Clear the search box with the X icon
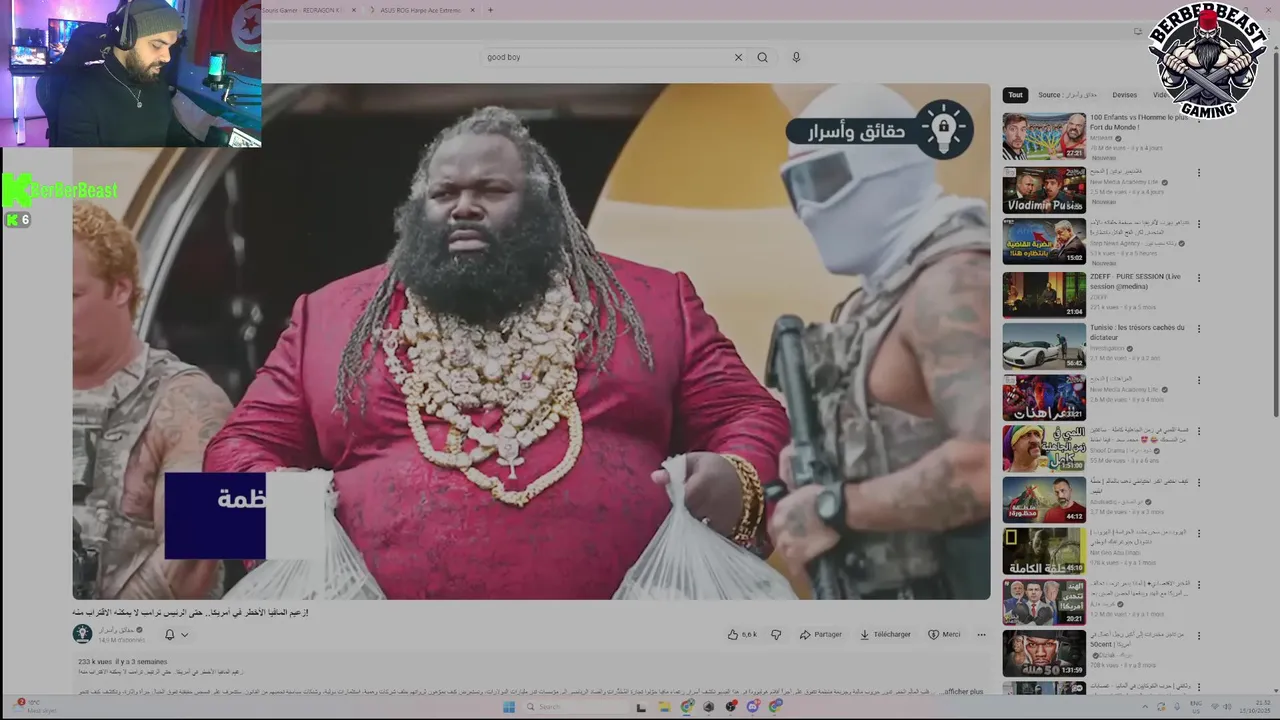The height and width of the screenshot is (720, 1280). pyautogui.click(x=738, y=57)
